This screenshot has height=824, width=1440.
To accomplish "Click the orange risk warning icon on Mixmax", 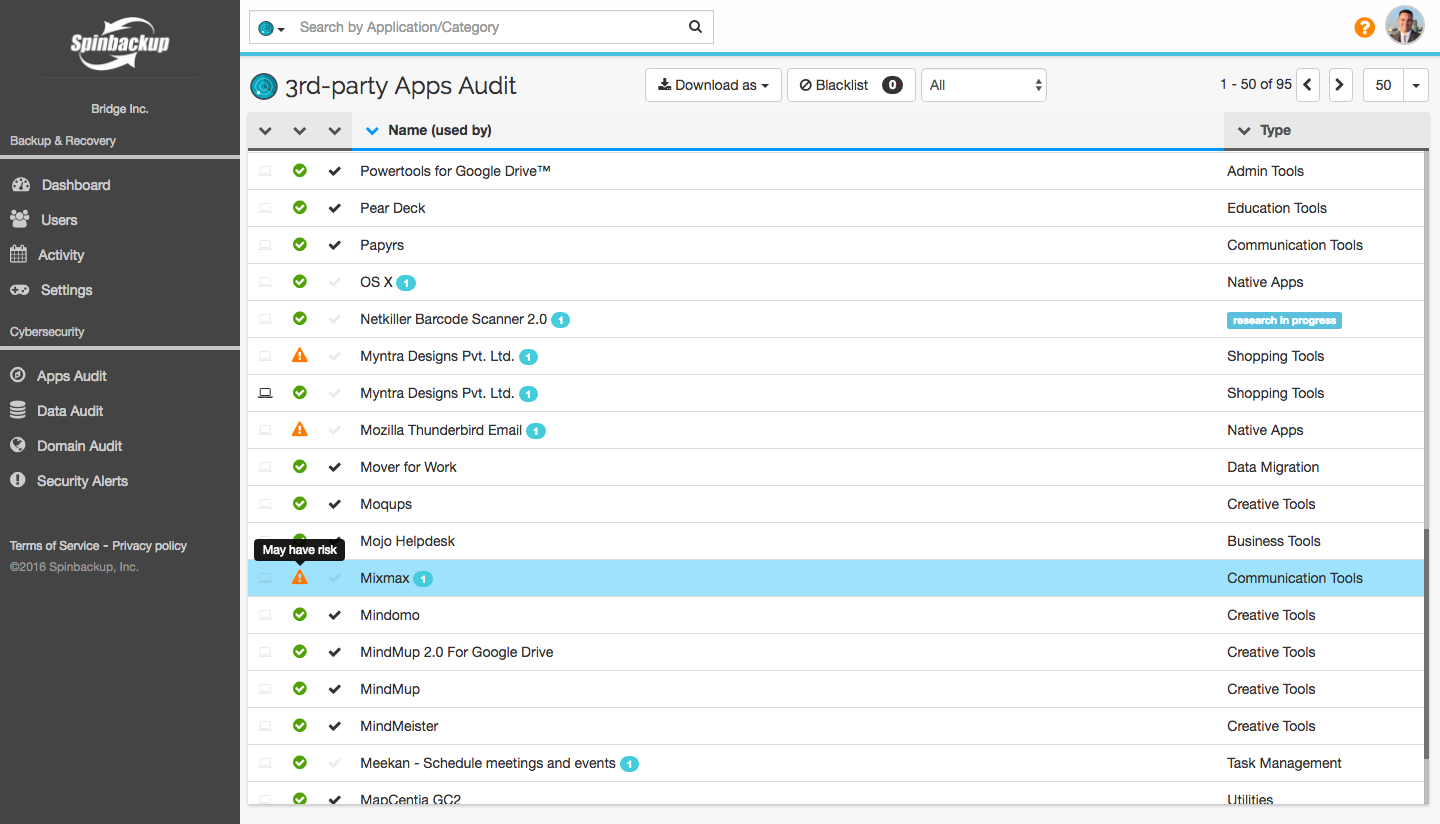I will pos(300,578).
